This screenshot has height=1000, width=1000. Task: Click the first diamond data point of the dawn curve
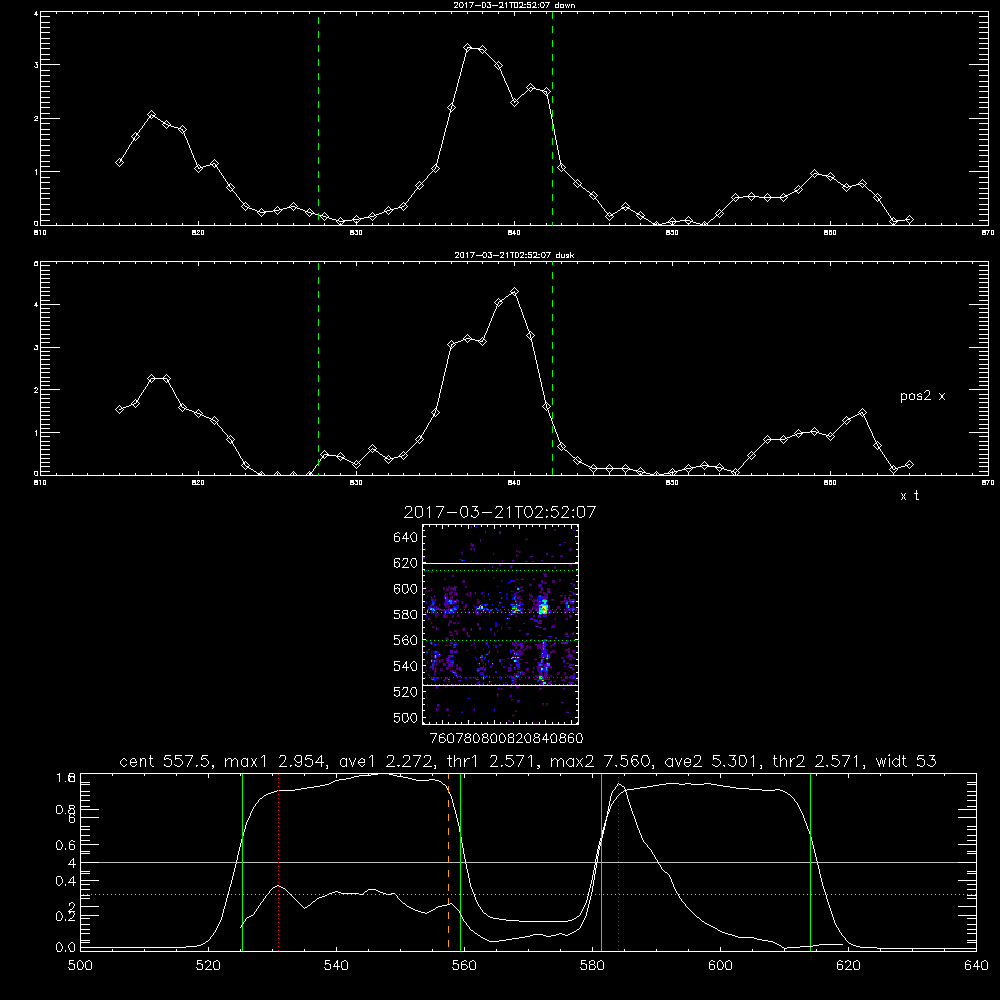(119, 163)
